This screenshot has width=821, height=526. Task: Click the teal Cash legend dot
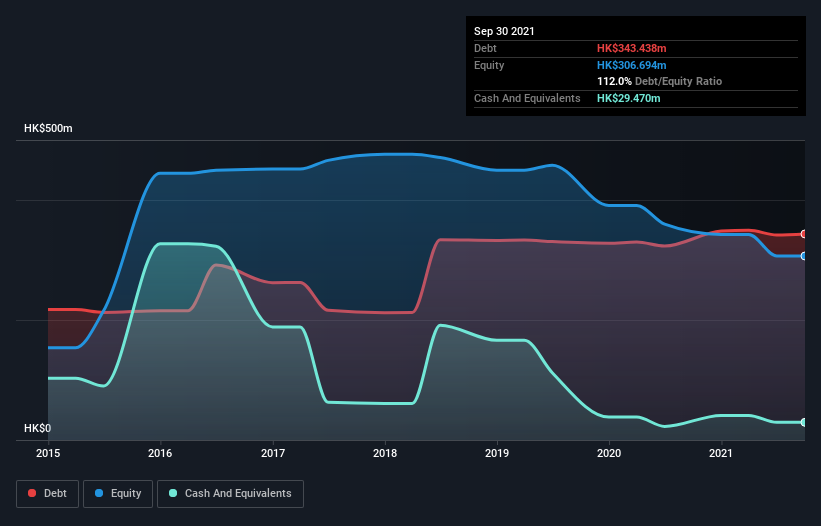173,493
